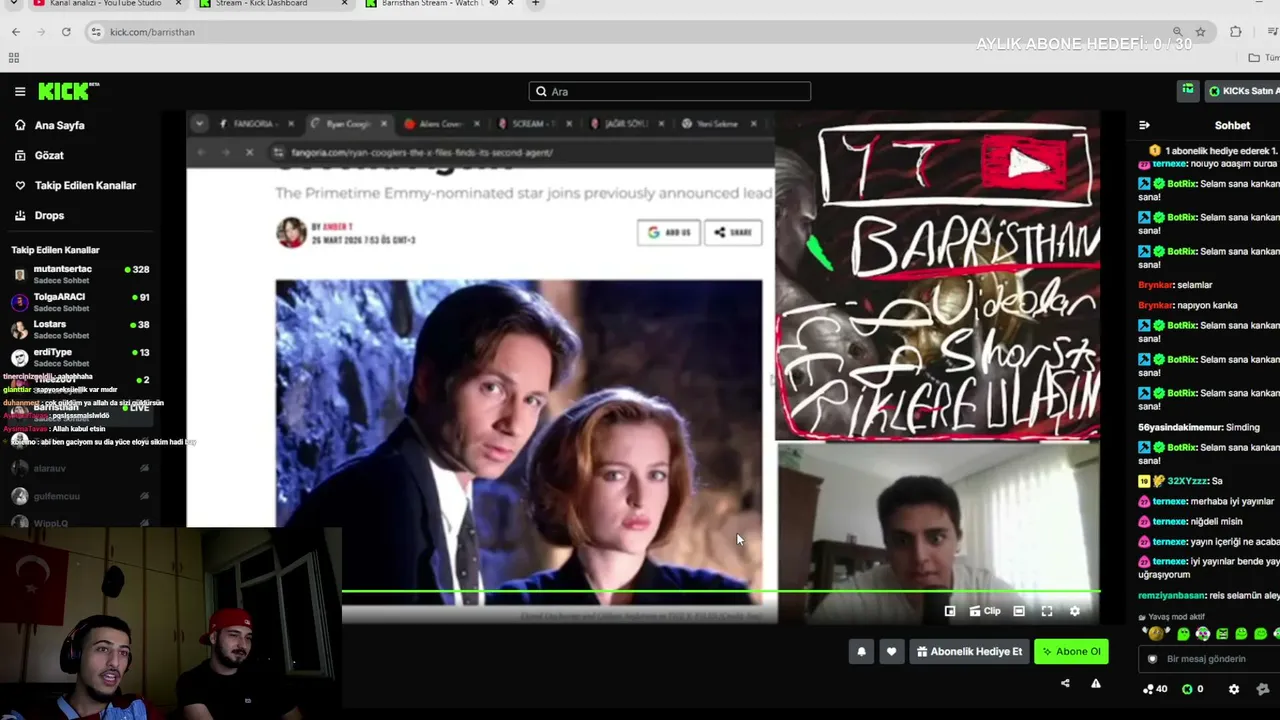Open the Brynkar user saying selamlar

1155,285
